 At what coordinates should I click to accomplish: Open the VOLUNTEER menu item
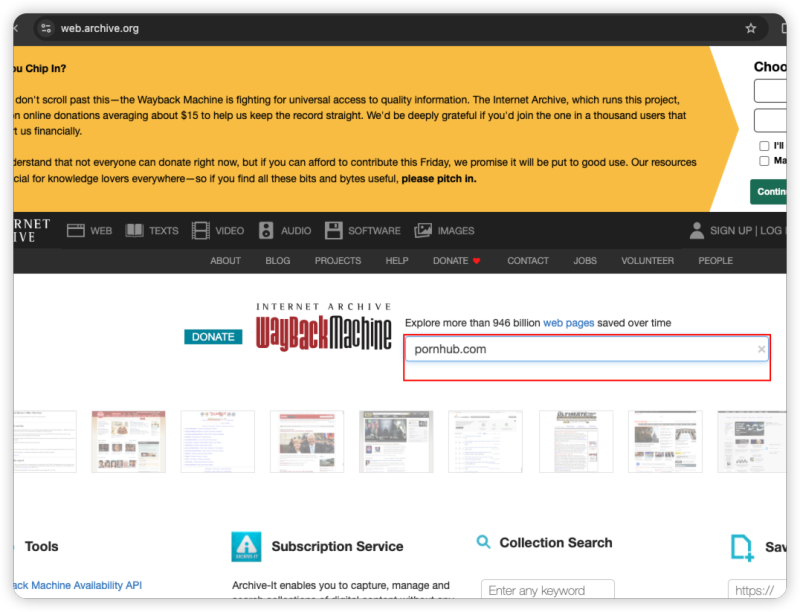pos(647,261)
